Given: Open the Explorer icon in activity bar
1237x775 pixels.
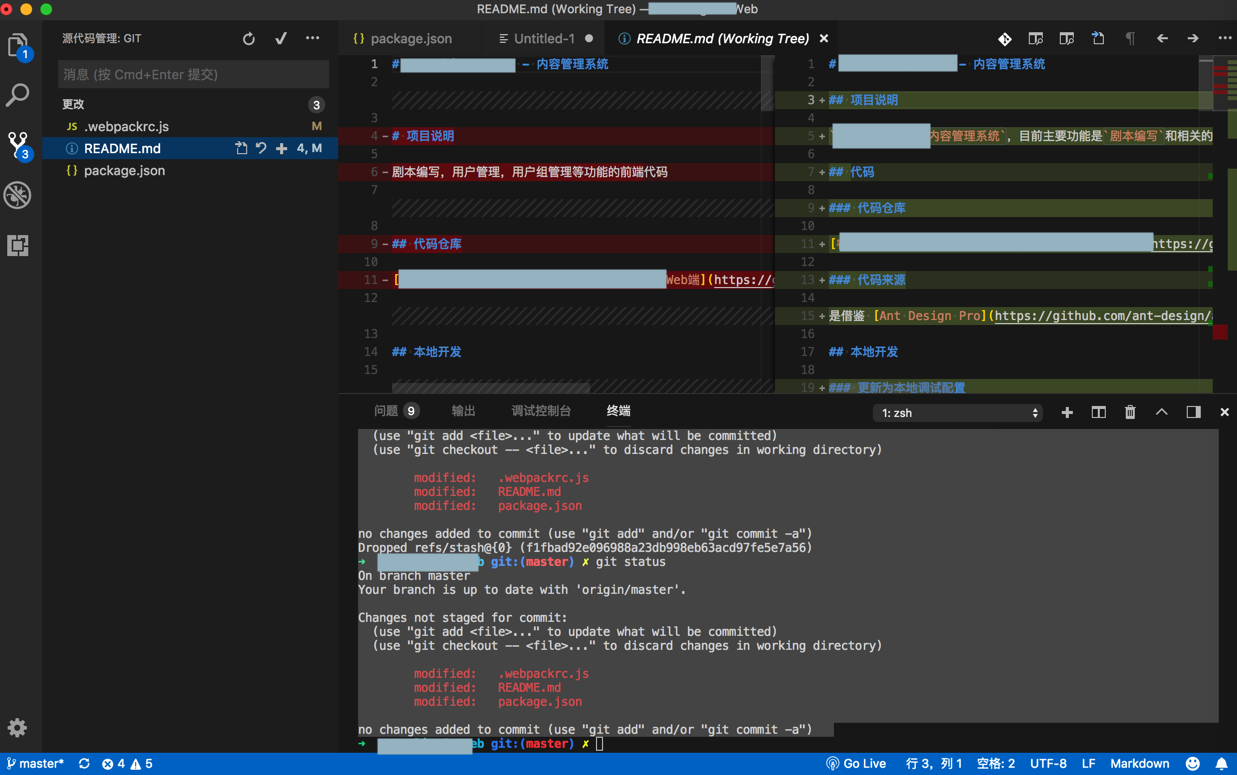Looking at the screenshot, I should click(17, 46).
